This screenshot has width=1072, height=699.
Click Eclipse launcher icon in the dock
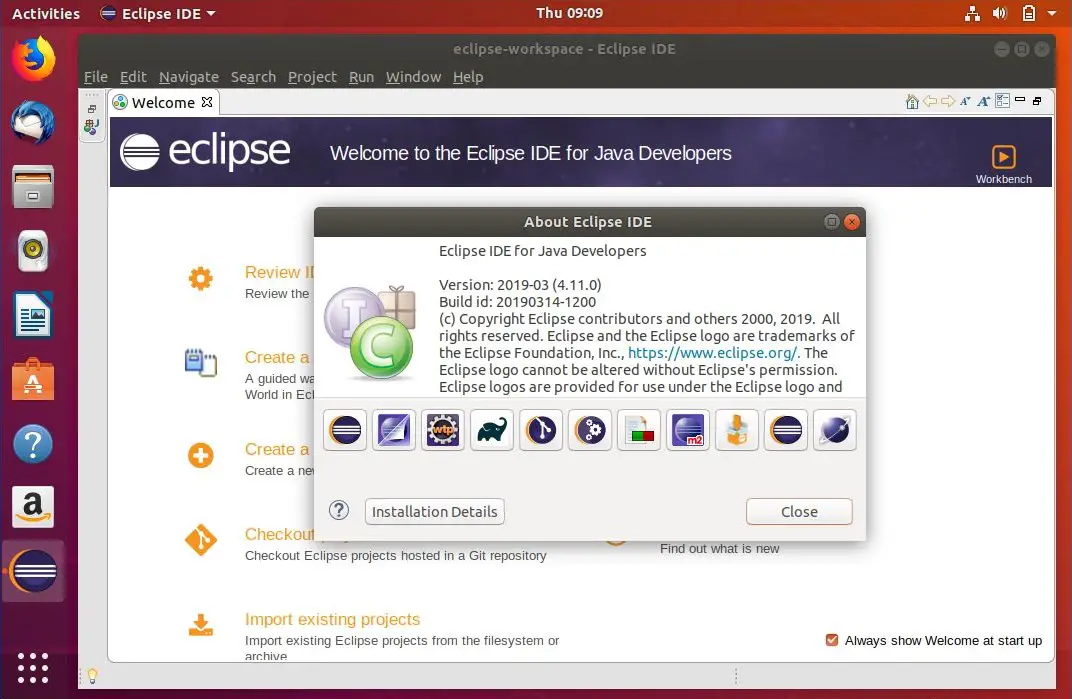pos(34,571)
